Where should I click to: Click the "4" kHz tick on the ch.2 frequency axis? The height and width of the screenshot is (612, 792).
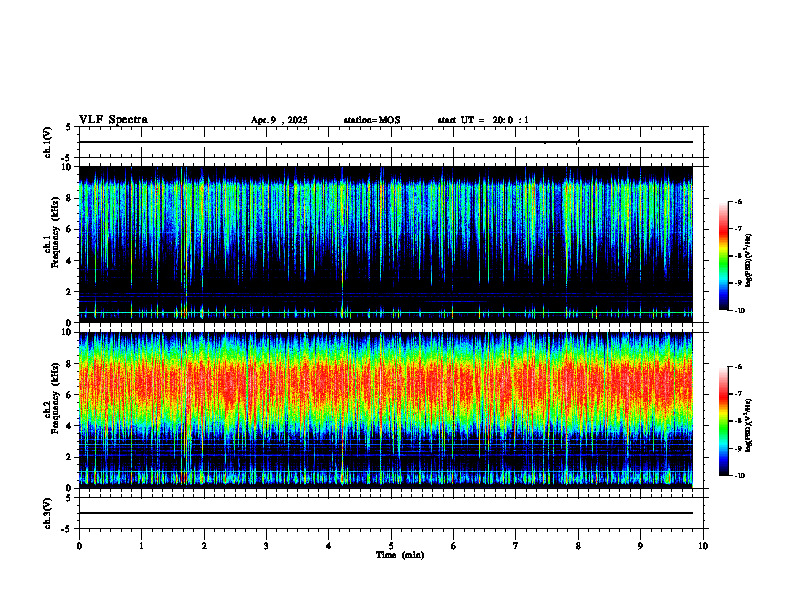coord(70,426)
